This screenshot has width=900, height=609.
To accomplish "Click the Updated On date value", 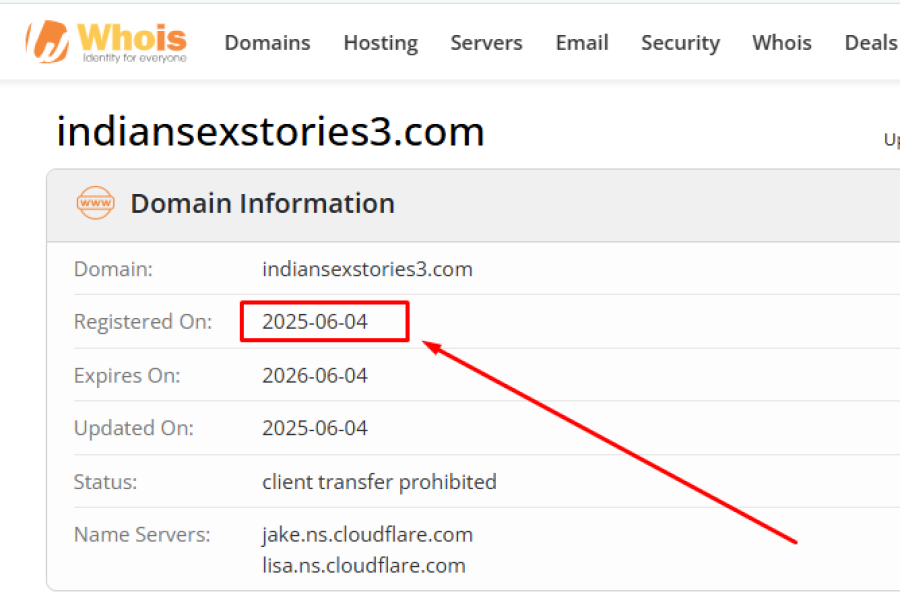I will pos(315,428).
